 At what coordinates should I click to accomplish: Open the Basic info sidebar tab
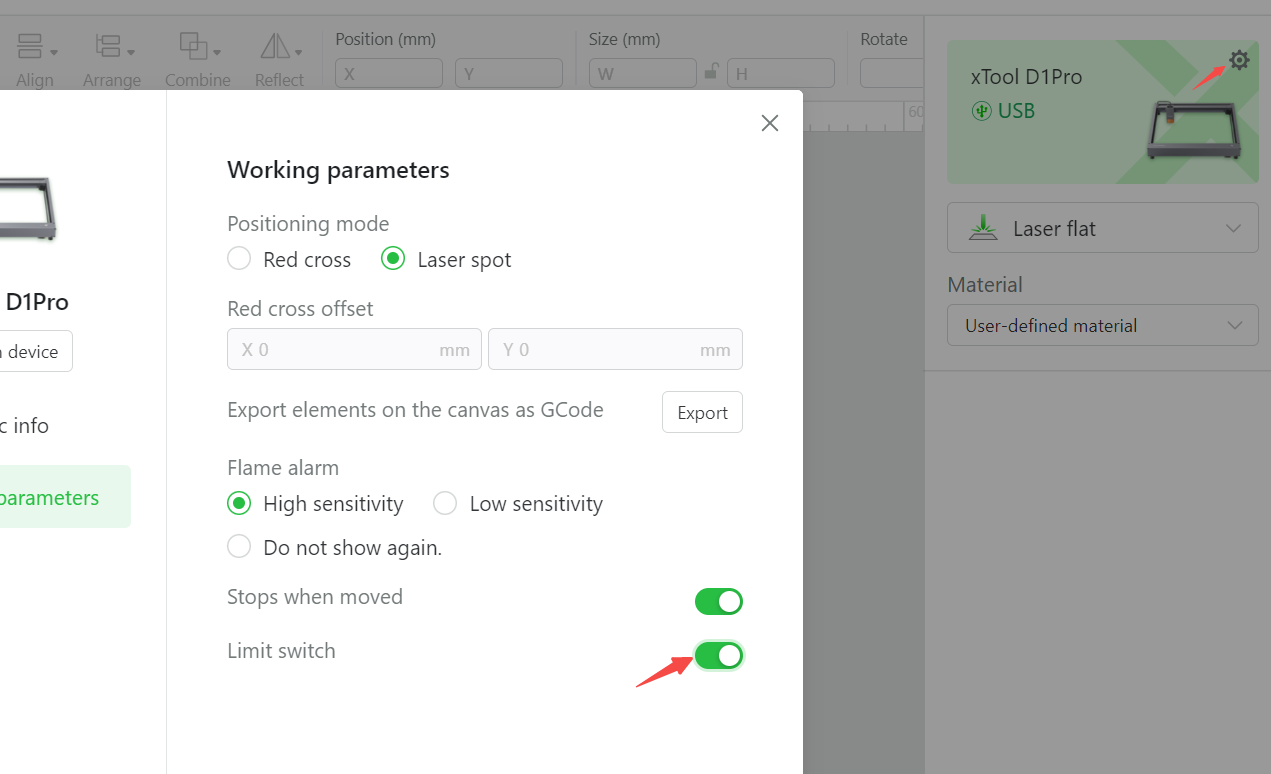pyautogui.click(x=25, y=426)
